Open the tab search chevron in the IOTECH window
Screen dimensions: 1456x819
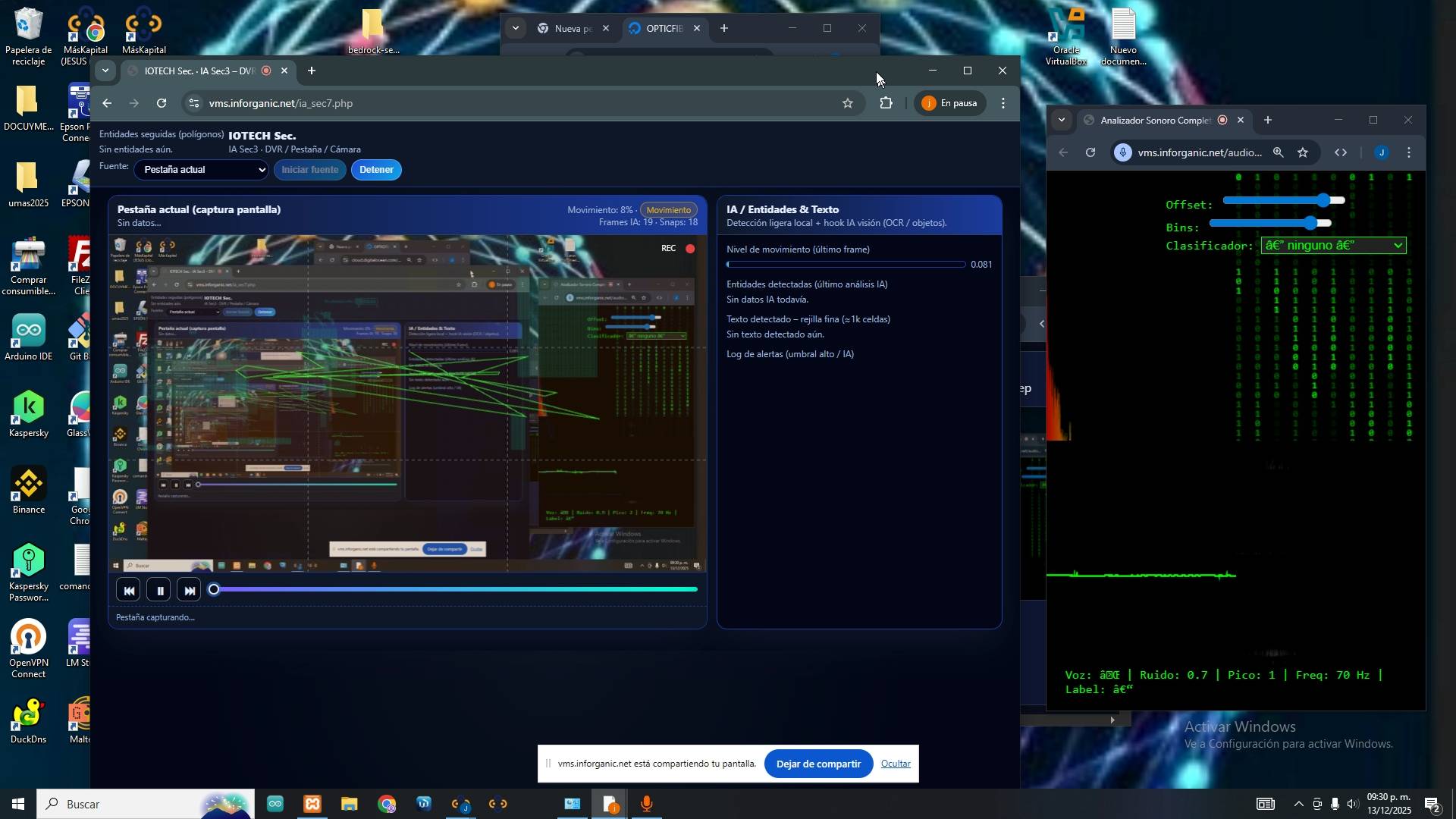[x=105, y=71]
